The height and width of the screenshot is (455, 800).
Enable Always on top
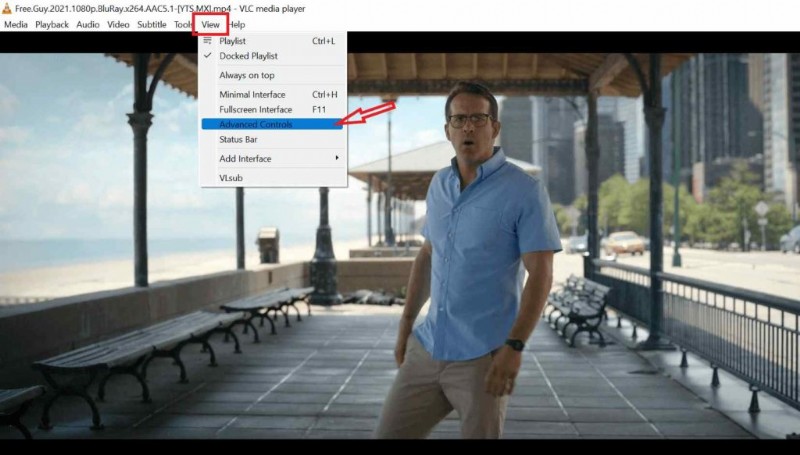[273, 75]
